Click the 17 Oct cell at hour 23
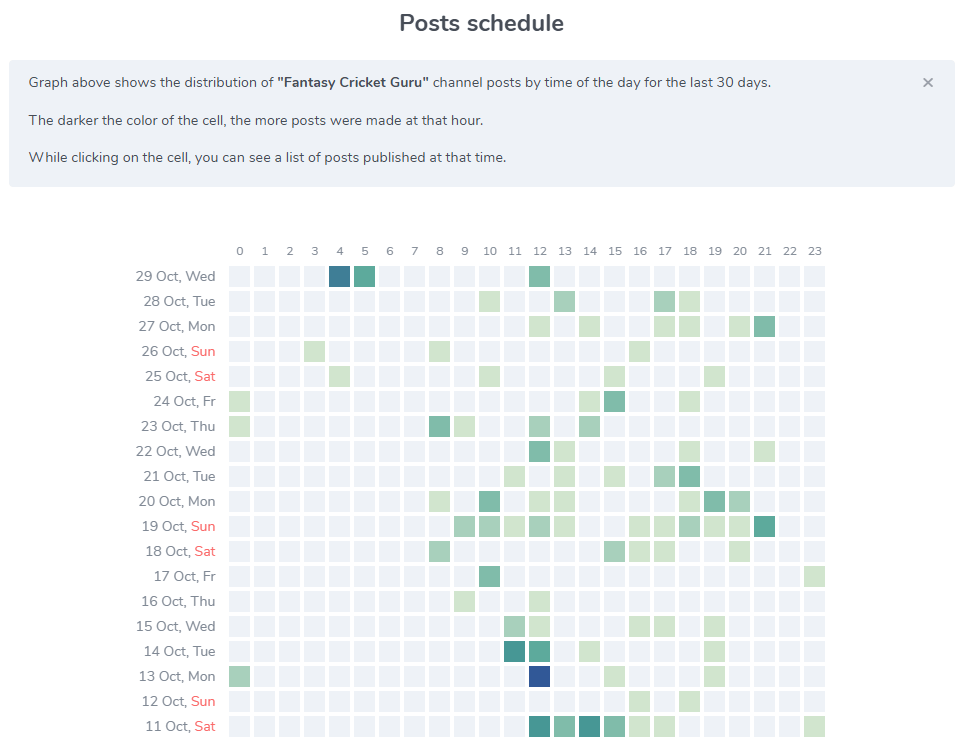966x741 pixels. click(815, 577)
